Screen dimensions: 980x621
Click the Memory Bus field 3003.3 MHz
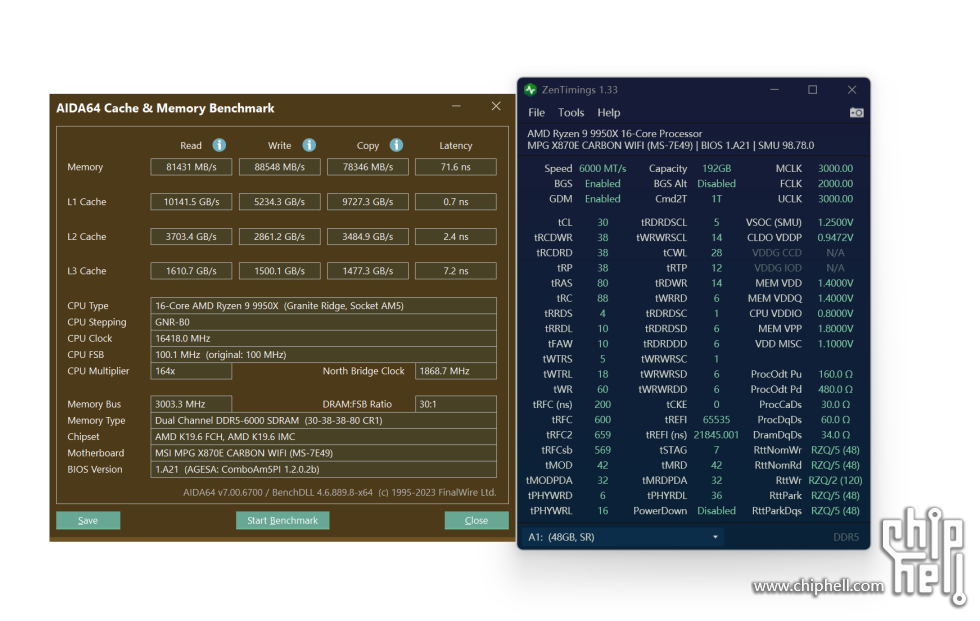pyautogui.click(x=191, y=404)
